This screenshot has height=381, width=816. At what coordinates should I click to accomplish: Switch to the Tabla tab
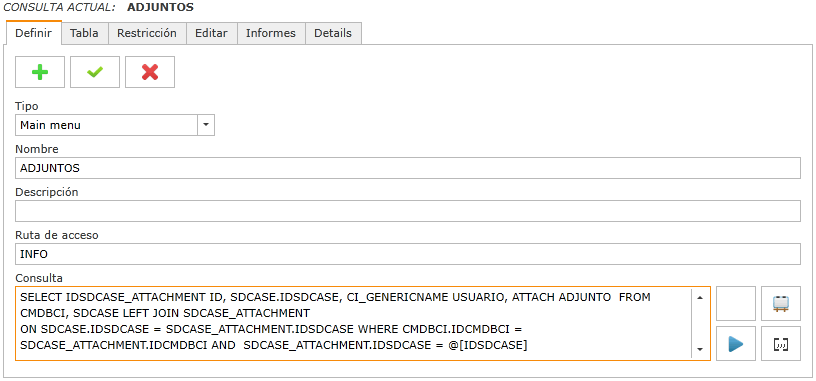click(x=84, y=33)
